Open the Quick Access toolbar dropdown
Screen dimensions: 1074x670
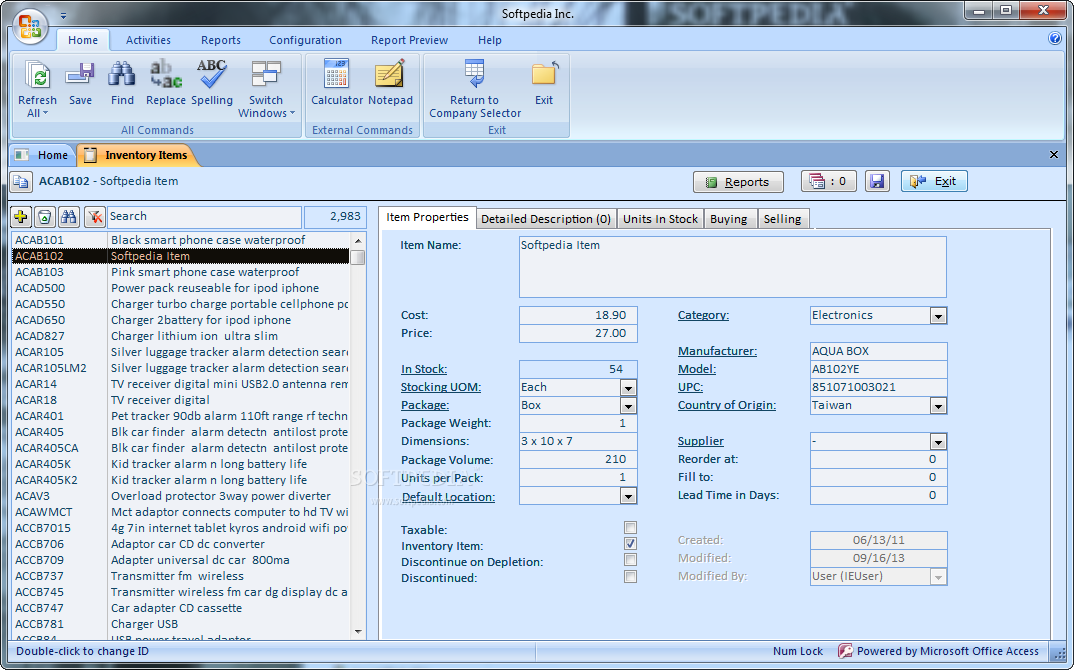pos(63,15)
